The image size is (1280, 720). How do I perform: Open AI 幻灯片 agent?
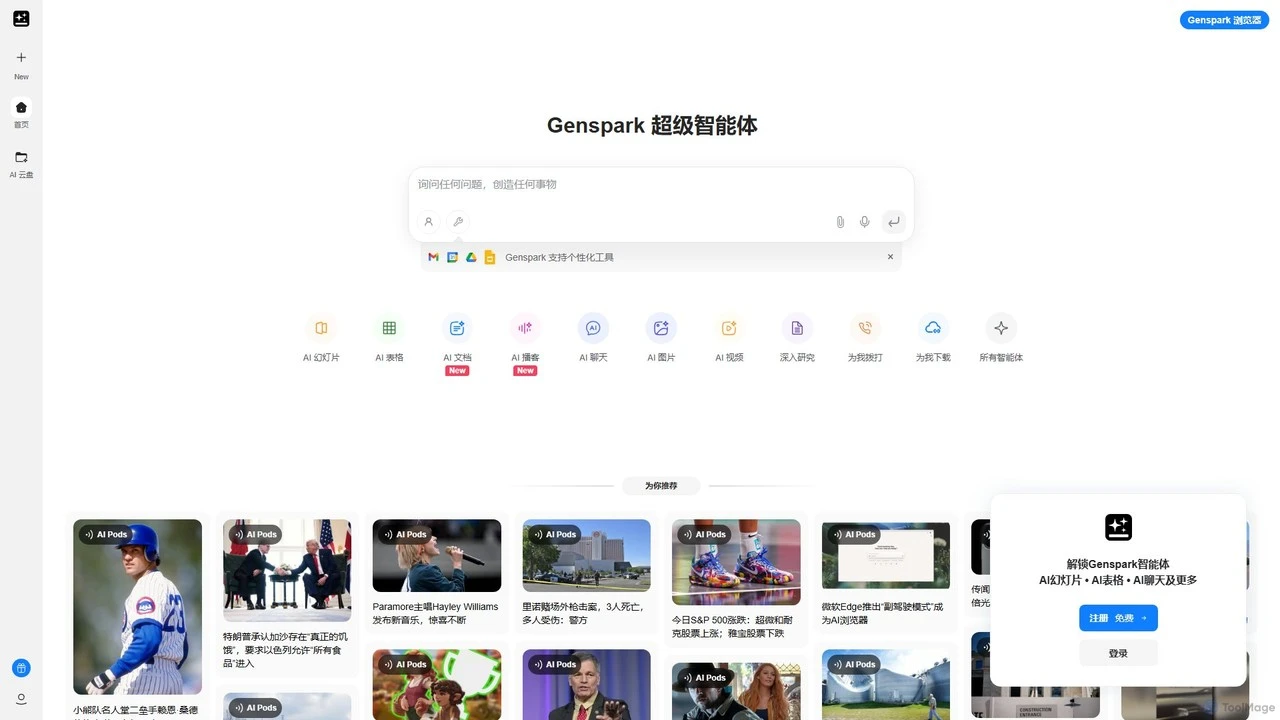click(321, 337)
